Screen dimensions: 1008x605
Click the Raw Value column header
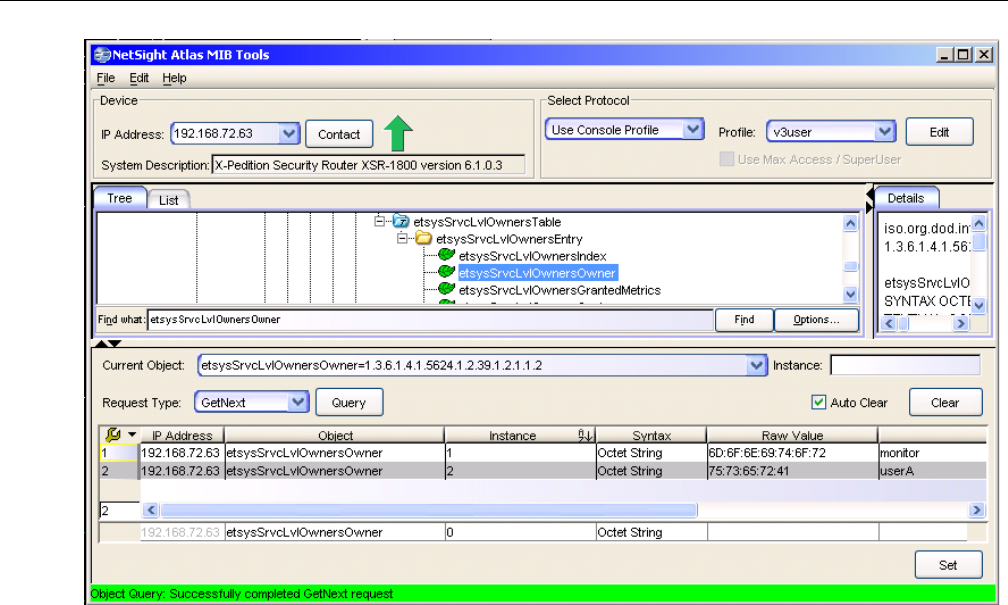tap(792, 435)
